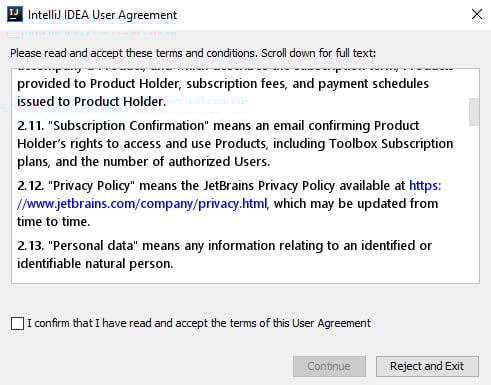Viewport: 491px width, 385px height.
Task: Check the User Agreement confirmation checkbox
Action: tap(17, 323)
